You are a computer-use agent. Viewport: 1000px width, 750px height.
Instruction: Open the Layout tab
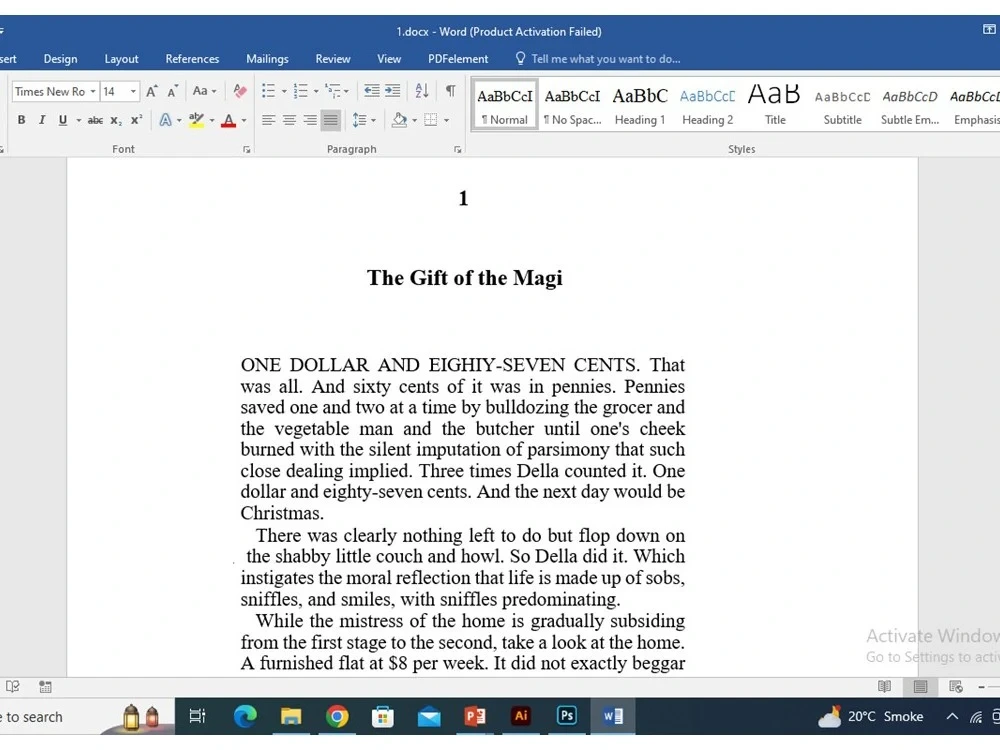121,59
